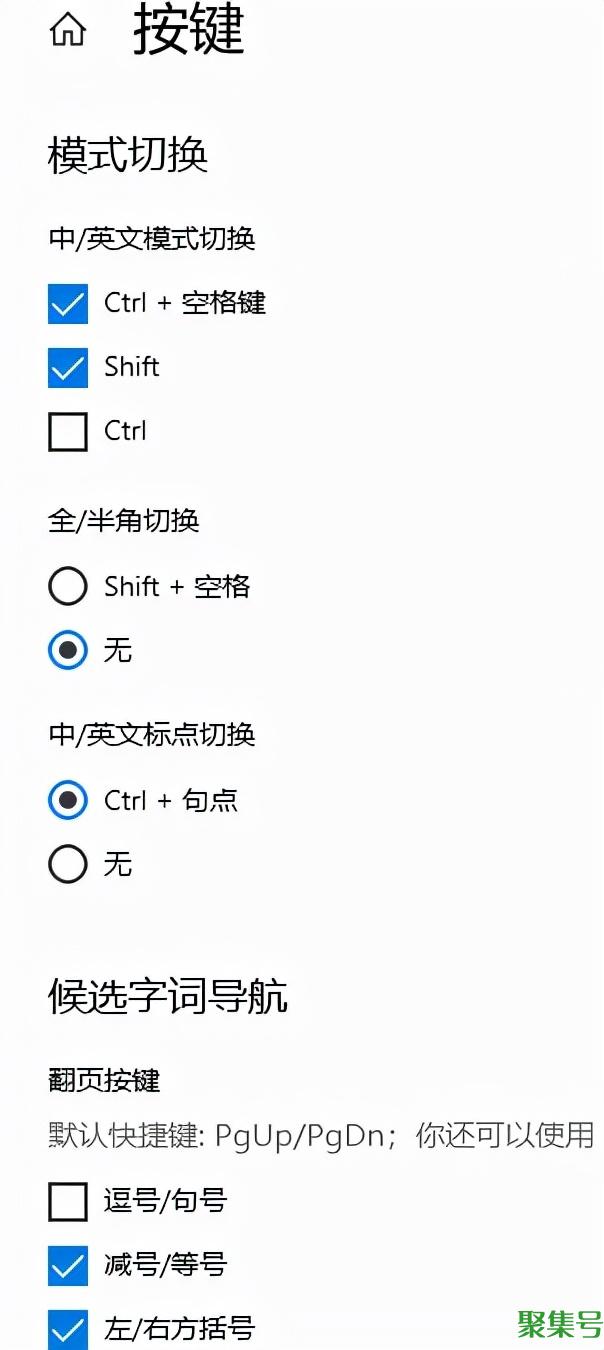Click the 按键 page title
604x1350 pixels.
point(184,32)
